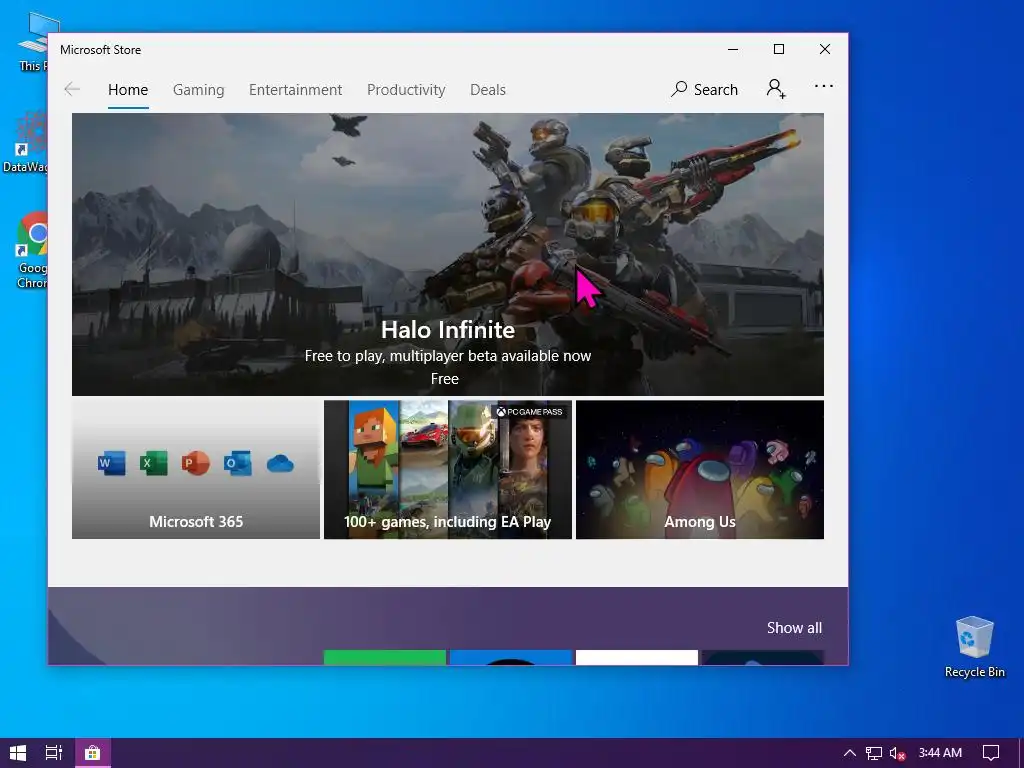Open the Action Center notifications icon
The width and height of the screenshot is (1024, 768).
point(991,753)
